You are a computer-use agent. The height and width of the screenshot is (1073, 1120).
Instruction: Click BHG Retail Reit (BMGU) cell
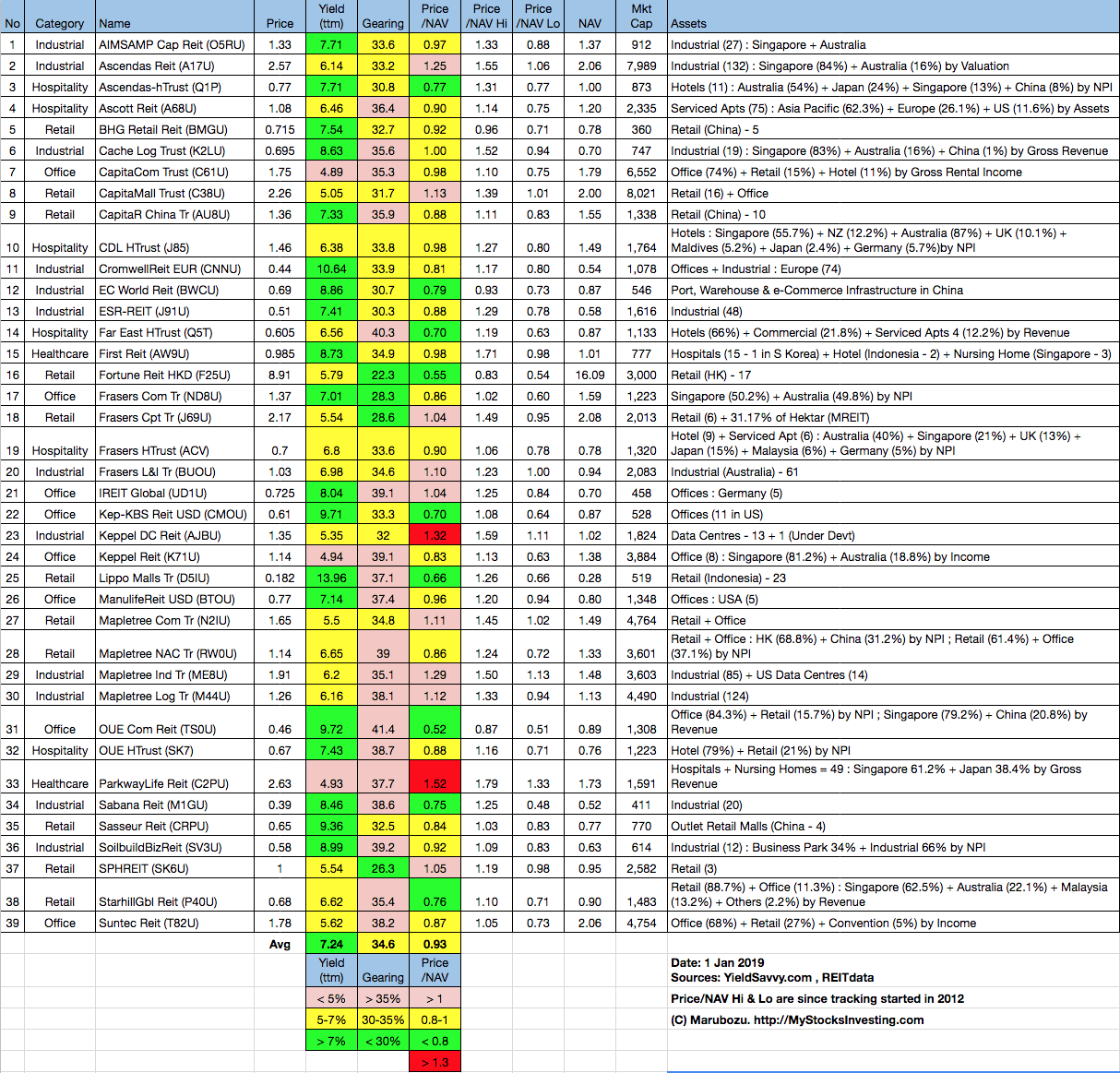tap(174, 129)
